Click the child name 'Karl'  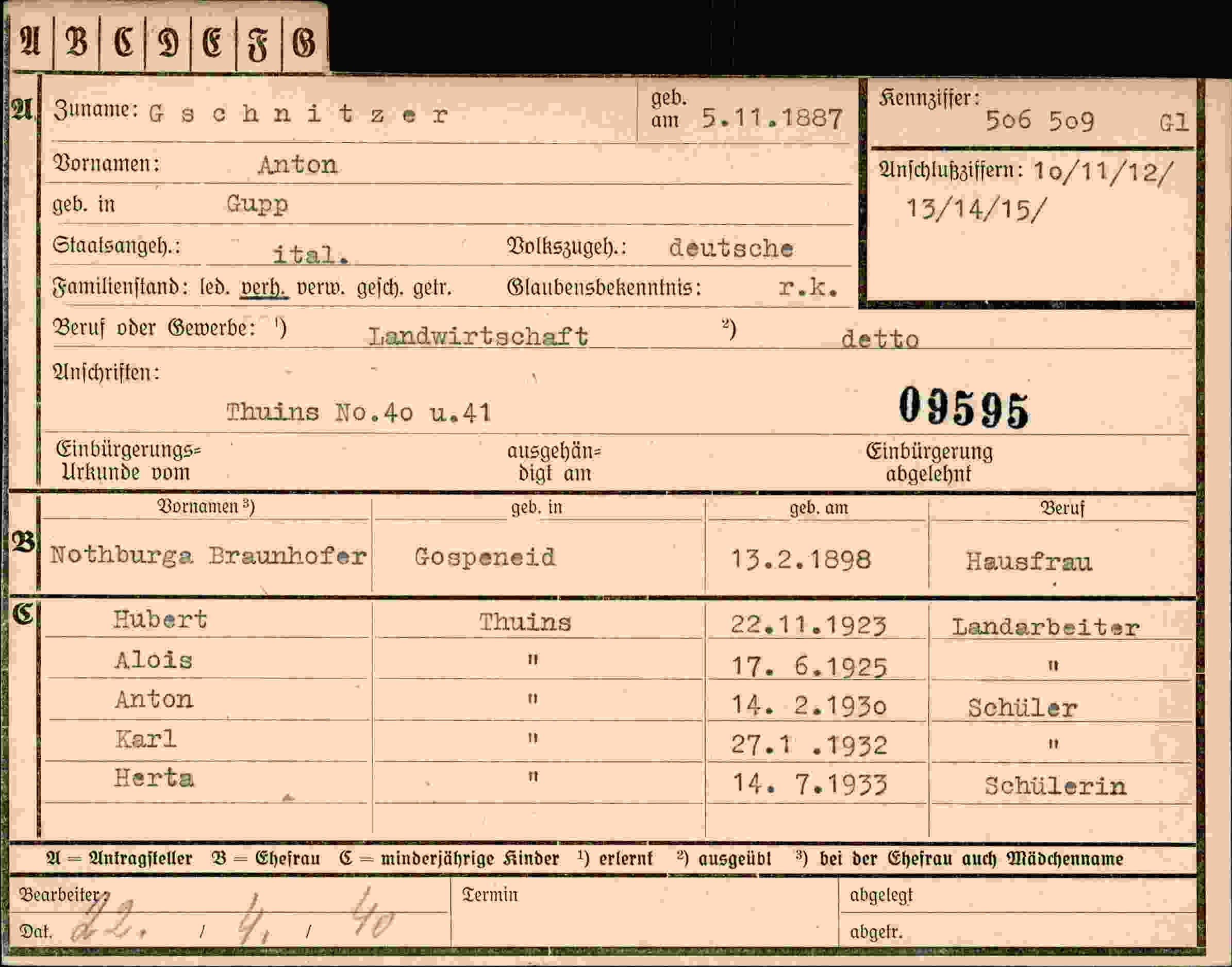146,739
